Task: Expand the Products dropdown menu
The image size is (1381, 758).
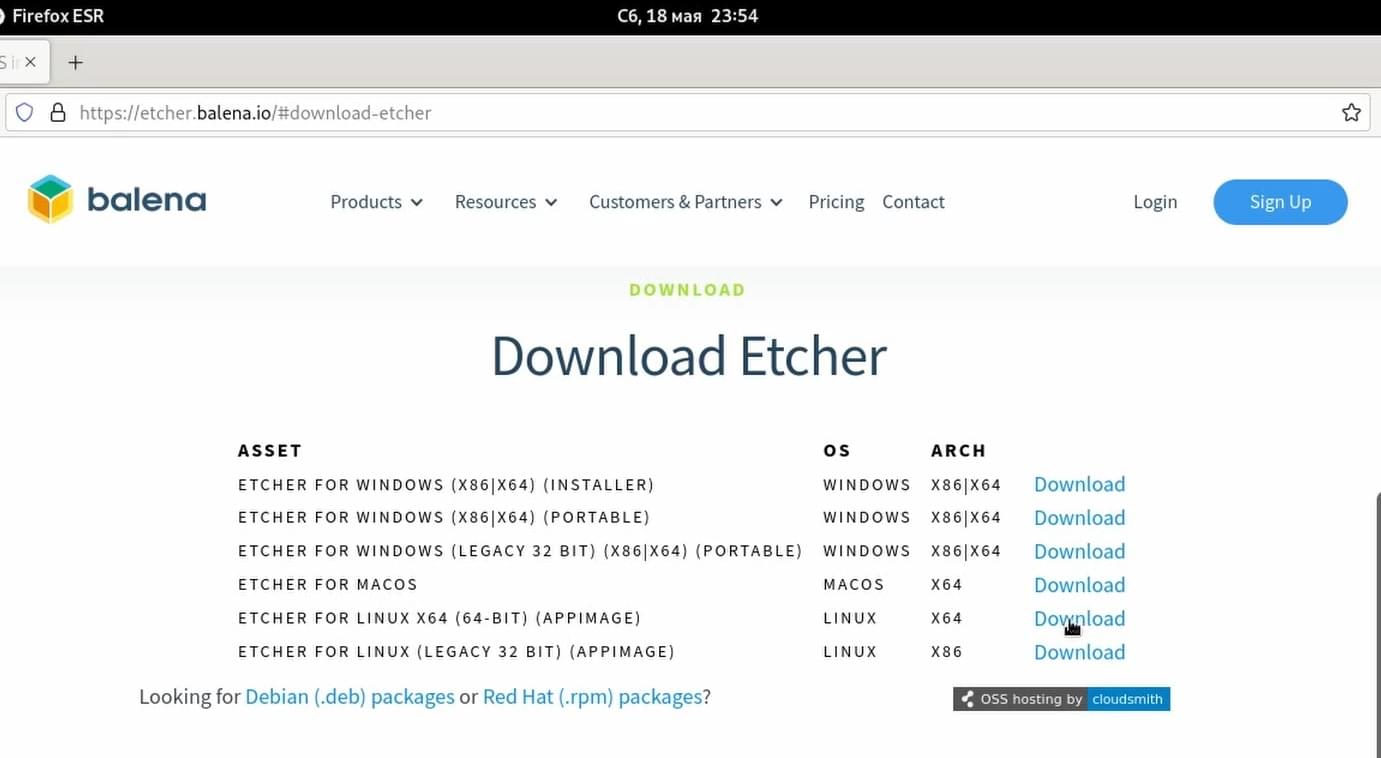Action: (377, 202)
